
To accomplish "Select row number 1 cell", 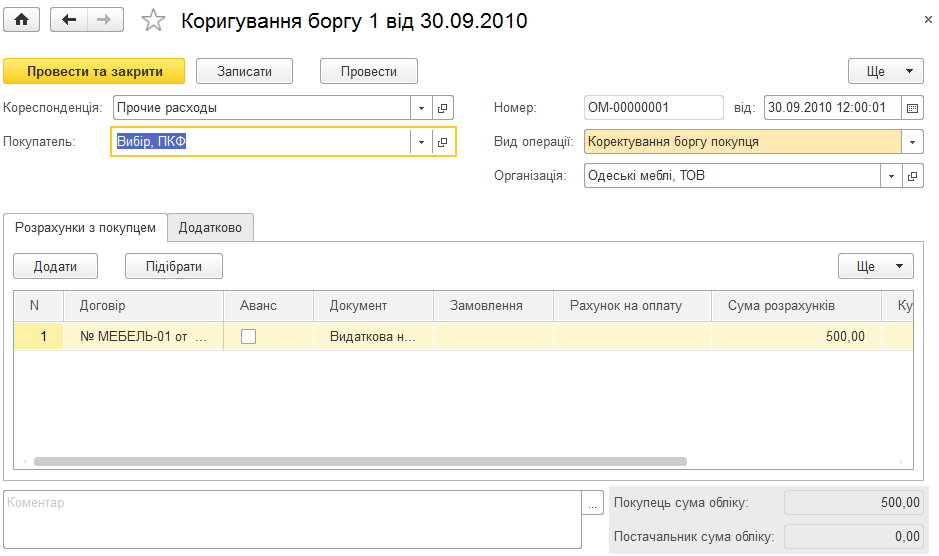I will point(38,337).
